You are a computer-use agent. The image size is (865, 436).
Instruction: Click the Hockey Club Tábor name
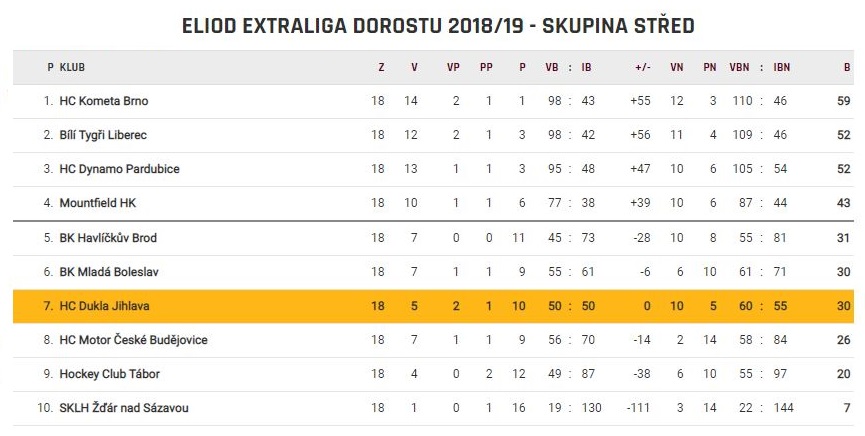[x=110, y=374]
